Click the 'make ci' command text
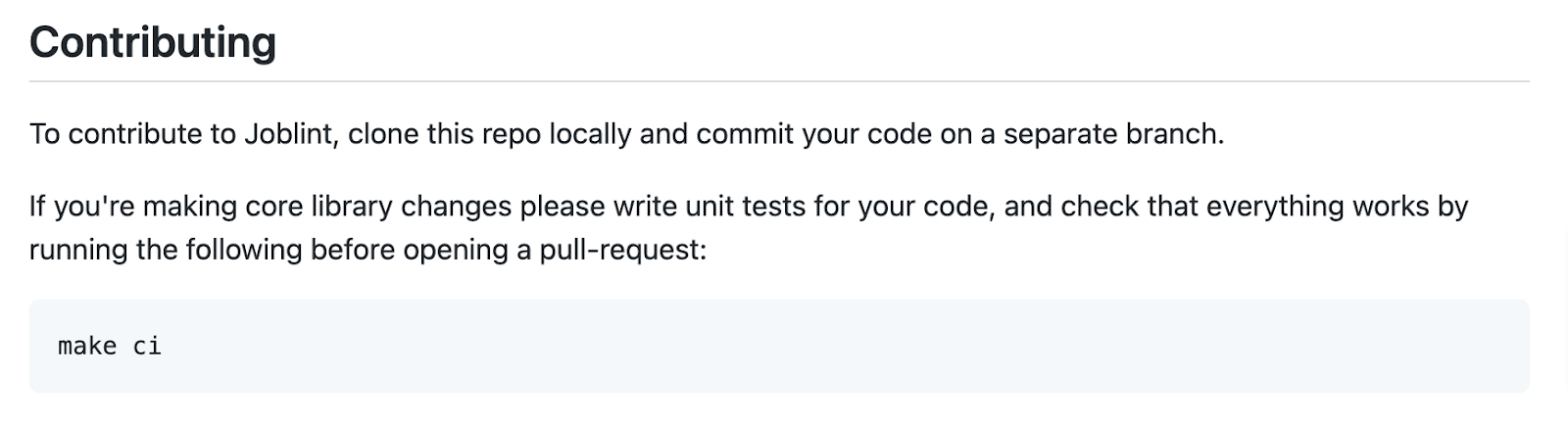1568x423 pixels. pos(110,346)
